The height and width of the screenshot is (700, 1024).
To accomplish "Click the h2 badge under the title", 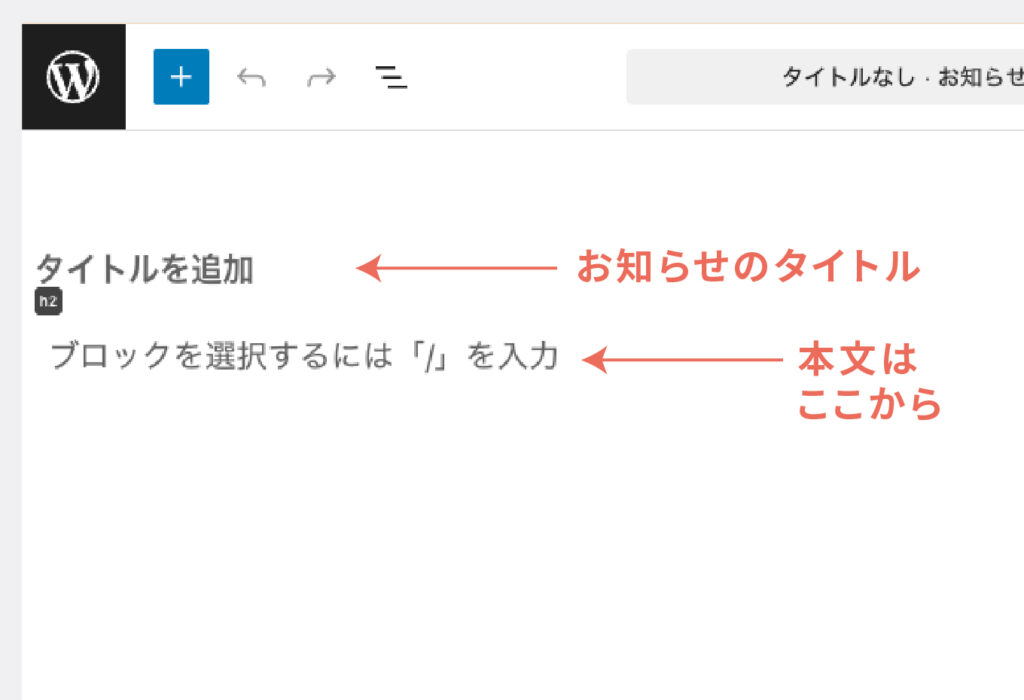I will tap(48, 301).
